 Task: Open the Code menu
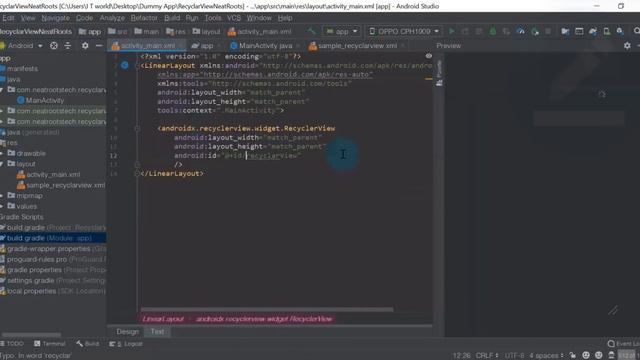84,18
